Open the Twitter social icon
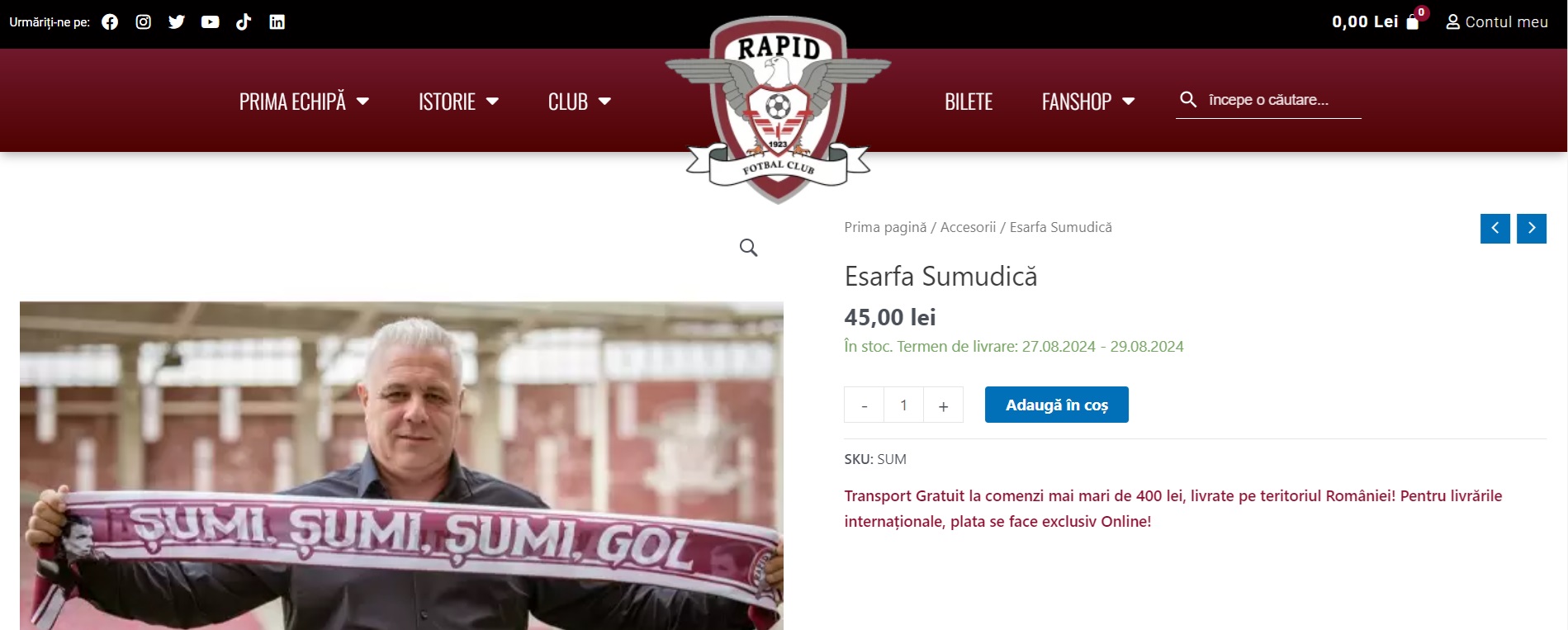Image resolution: width=1568 pixels, height=630 pixels. coord(177,22)
